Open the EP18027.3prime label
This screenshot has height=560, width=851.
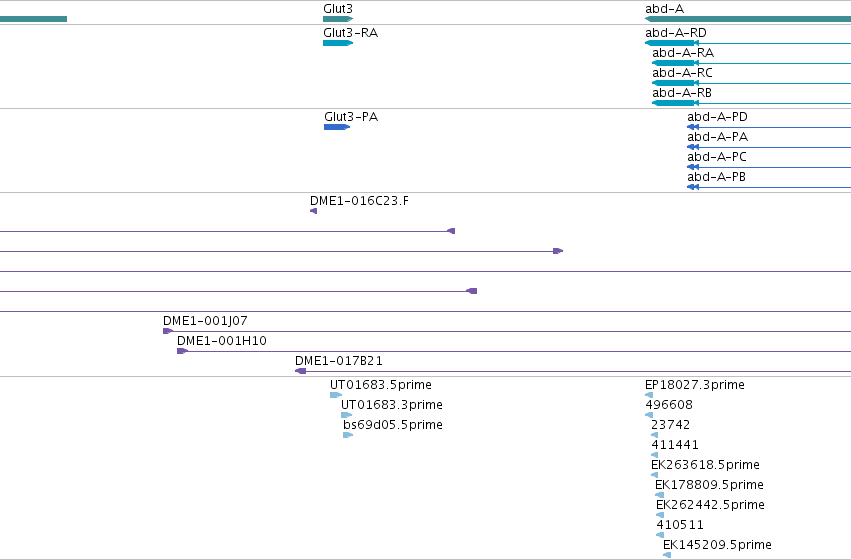[x=695, y=385]
